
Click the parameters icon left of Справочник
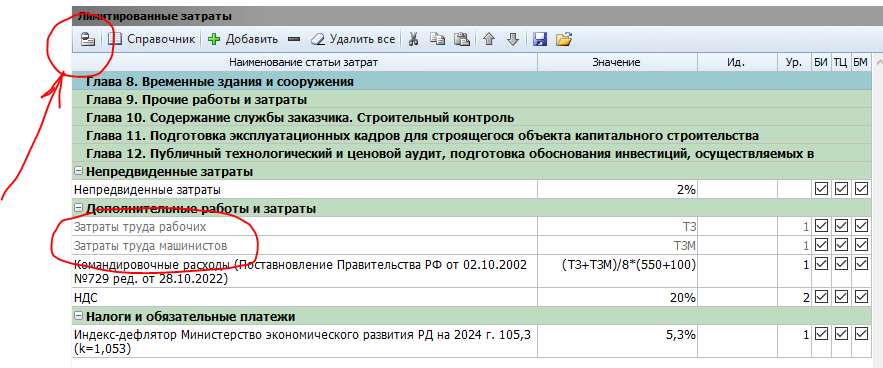click(87, 39)
